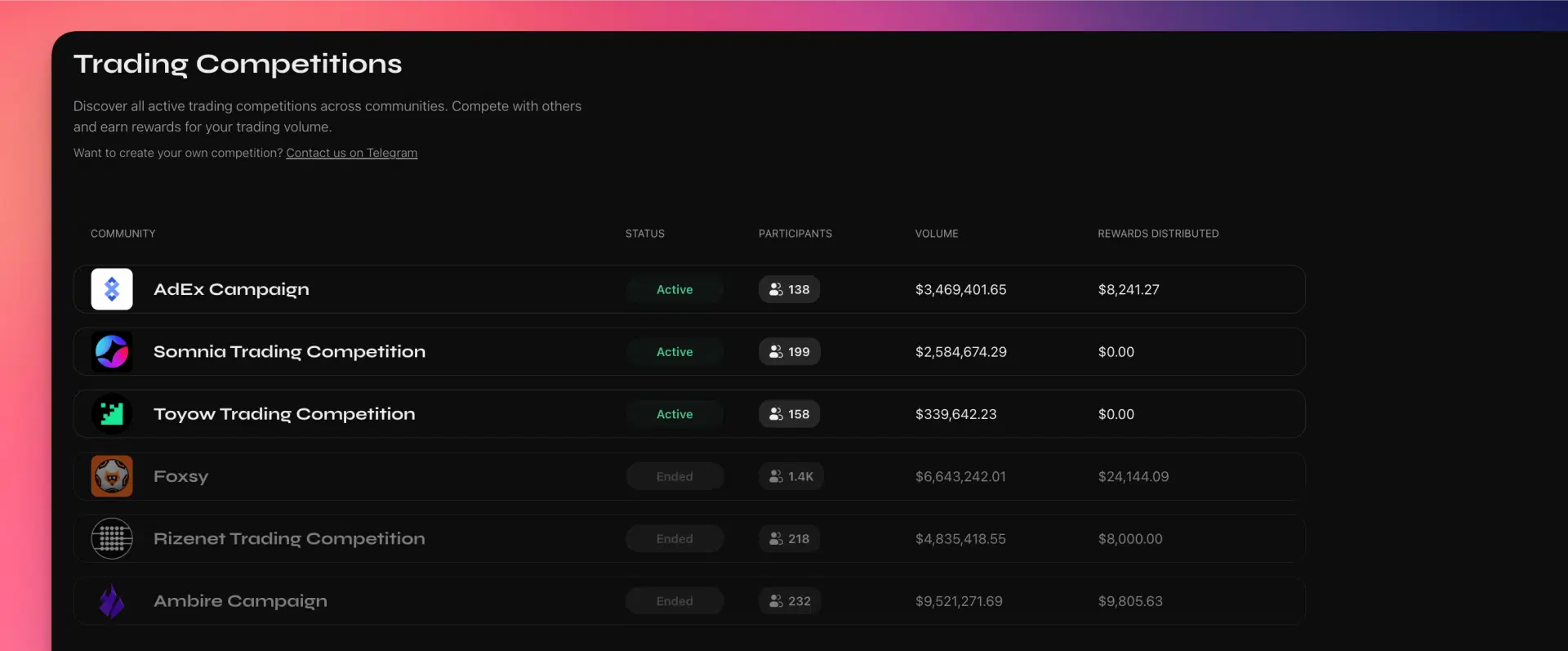Screen dimensions: 1568x651
Task: Click the 232 participants count for Ambire
Action: tap(800, 601)
